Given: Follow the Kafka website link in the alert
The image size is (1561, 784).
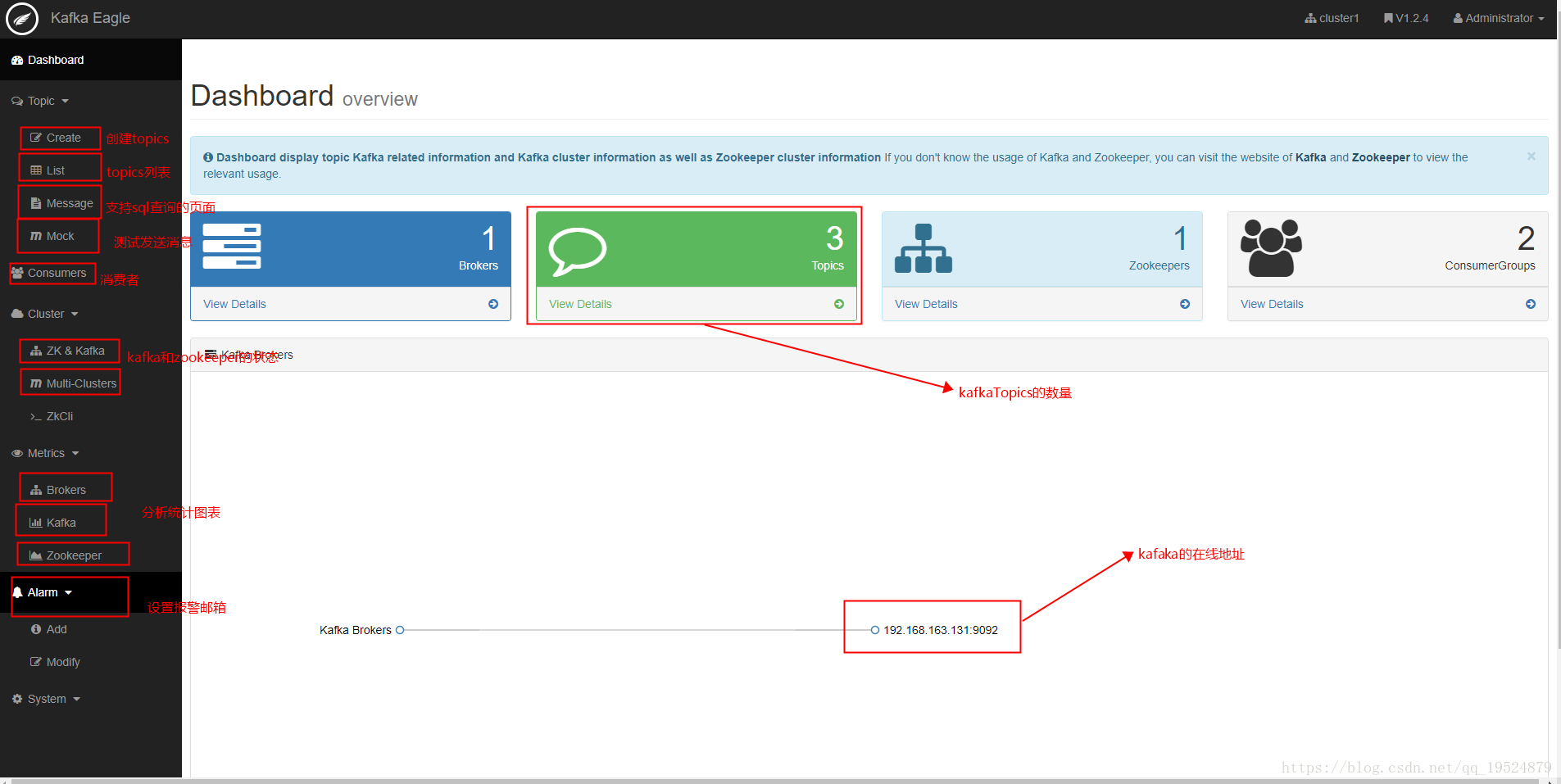Looking at the screenshot, I should pyautogui.click(x=1310, y=157).
